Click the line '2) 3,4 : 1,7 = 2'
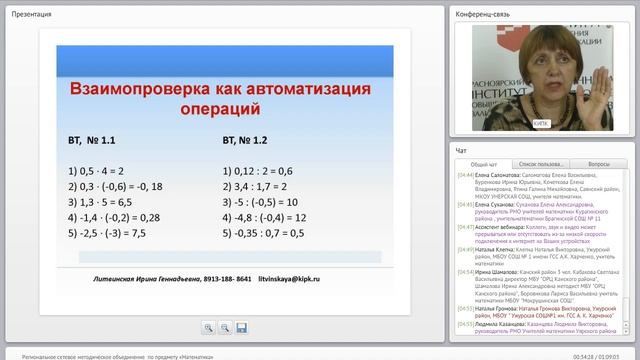 [x=255, y=187]
